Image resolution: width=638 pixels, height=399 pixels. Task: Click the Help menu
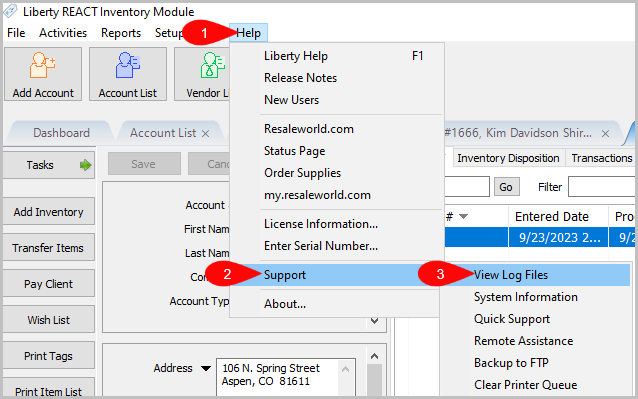tap(248, 33)
